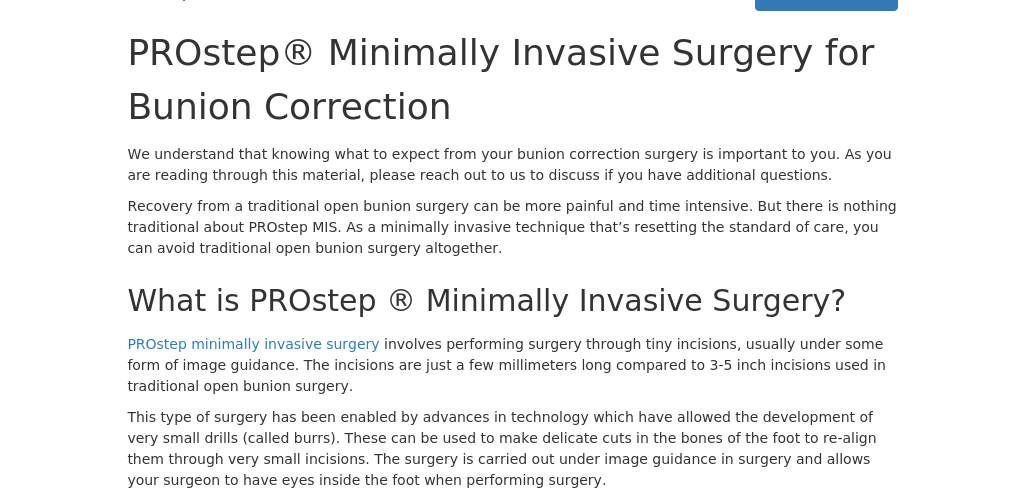1025x500 pixels.
Task: Click the words 'Bunion Correction' in the title
Action: [x=289, y=108]
